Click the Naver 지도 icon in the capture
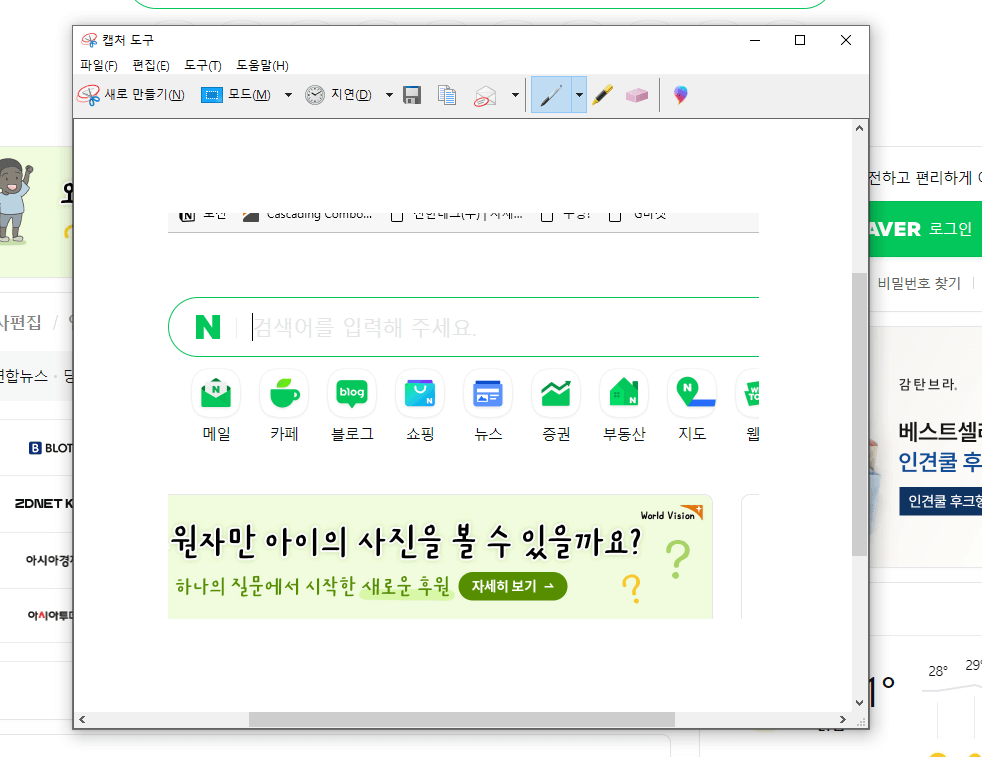Image resolution: width=982 pixels, height=757 pixels. point(691,393)
